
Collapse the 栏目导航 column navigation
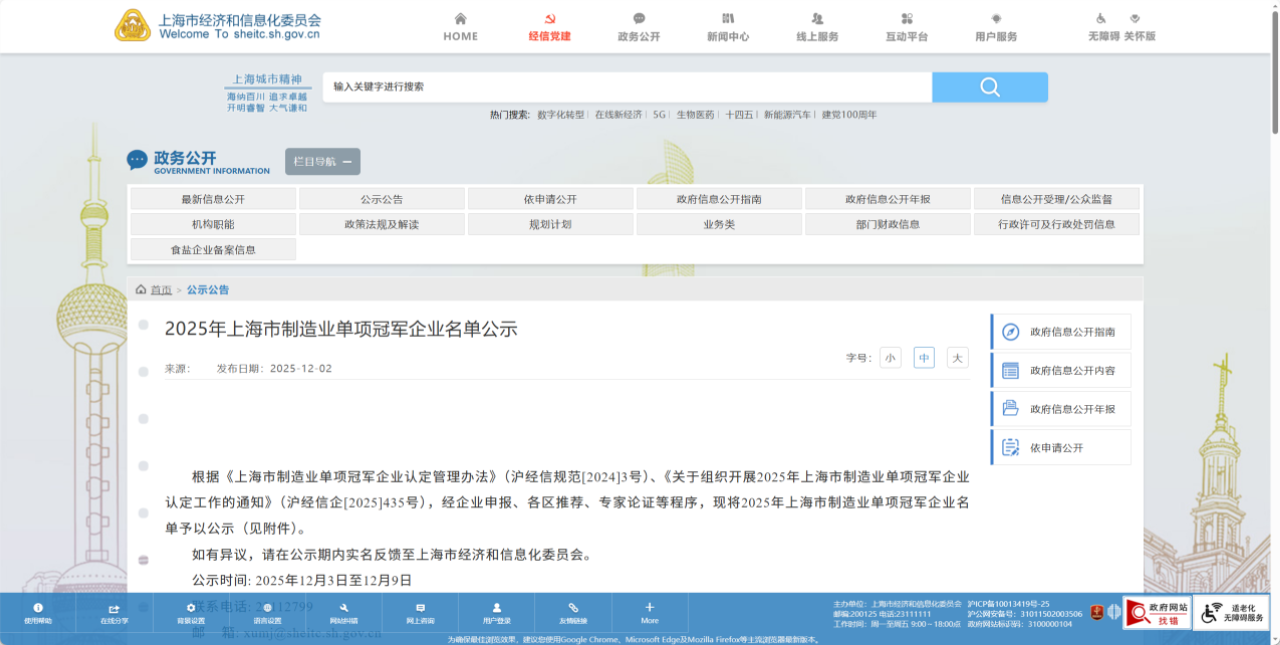coord(322,162)
